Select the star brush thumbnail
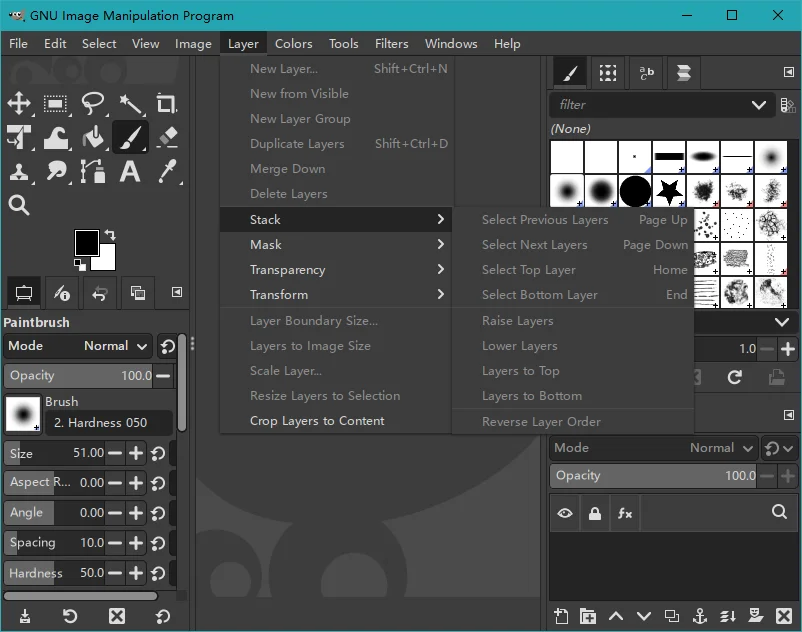This screenshot has height=632, width=802. [669, 191]
